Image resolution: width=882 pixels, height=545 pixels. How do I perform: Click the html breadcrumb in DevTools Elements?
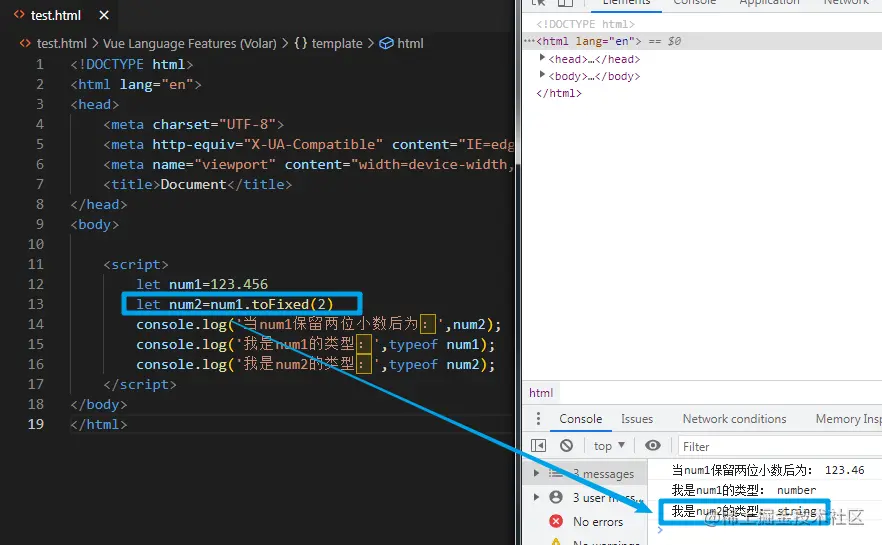pos(541,393)
